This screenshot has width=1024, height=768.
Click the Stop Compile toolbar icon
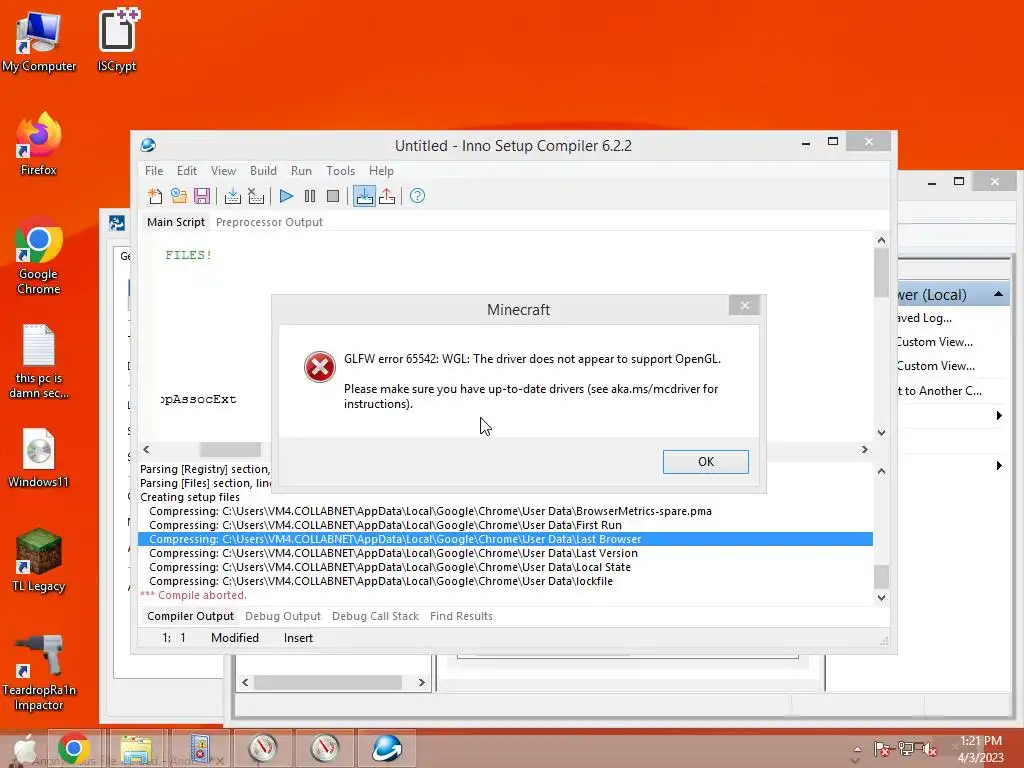coord(256,196)
